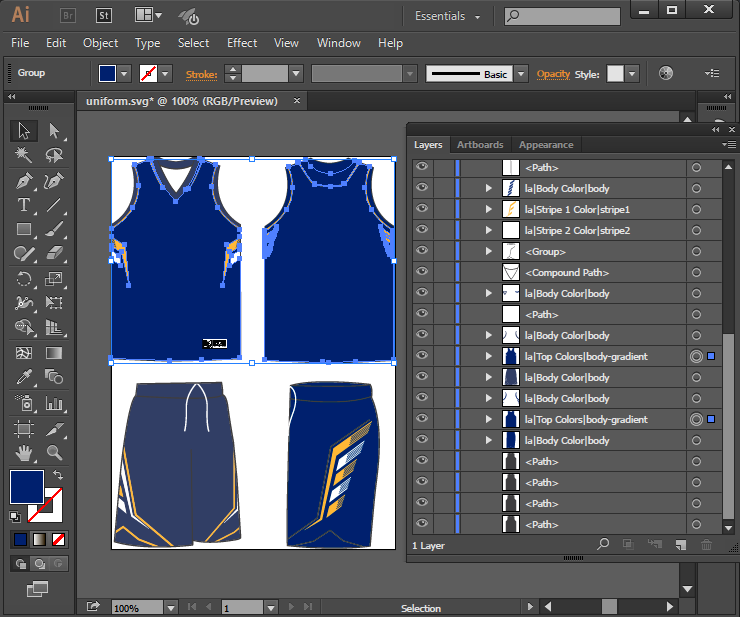Click the Stroke panel link
Viewport: 740px width, 617px height.
tap(202, 75)
